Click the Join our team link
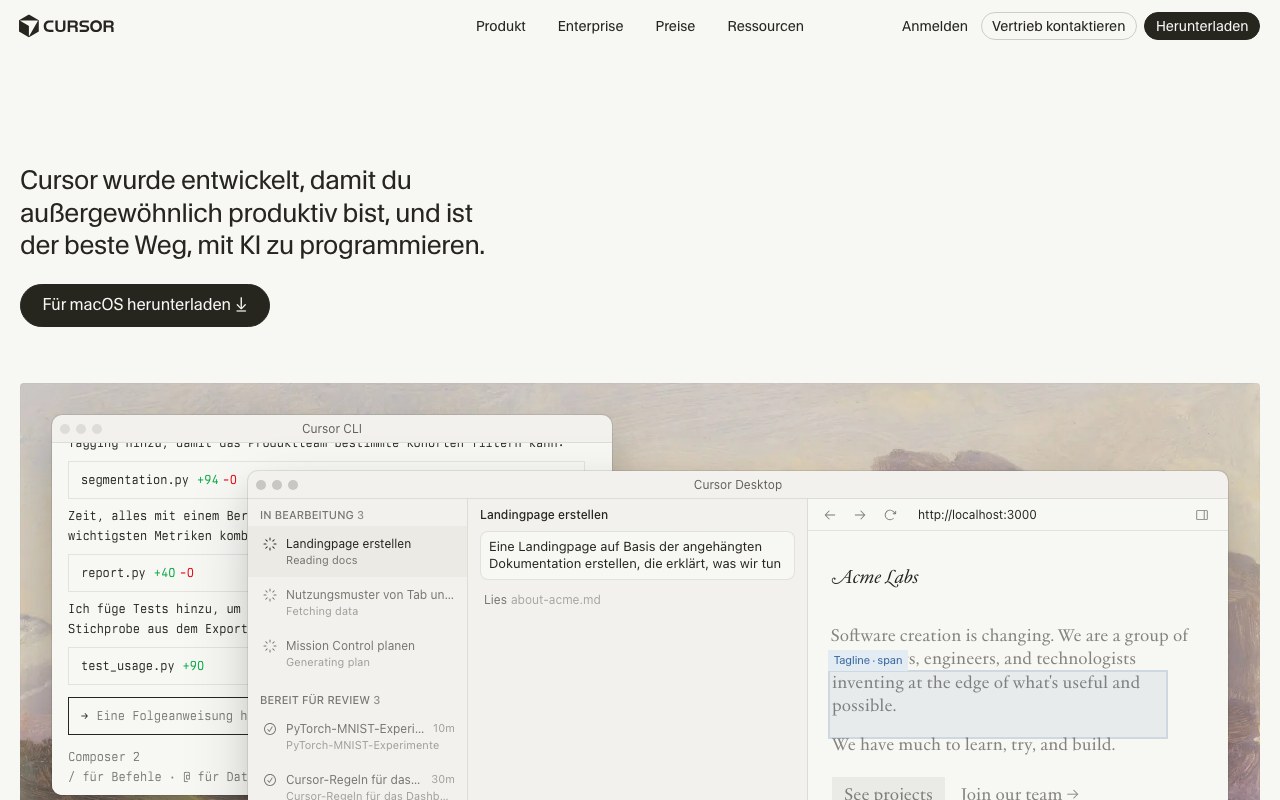This screenshot has width=1280, height=800. point(1020,793)
